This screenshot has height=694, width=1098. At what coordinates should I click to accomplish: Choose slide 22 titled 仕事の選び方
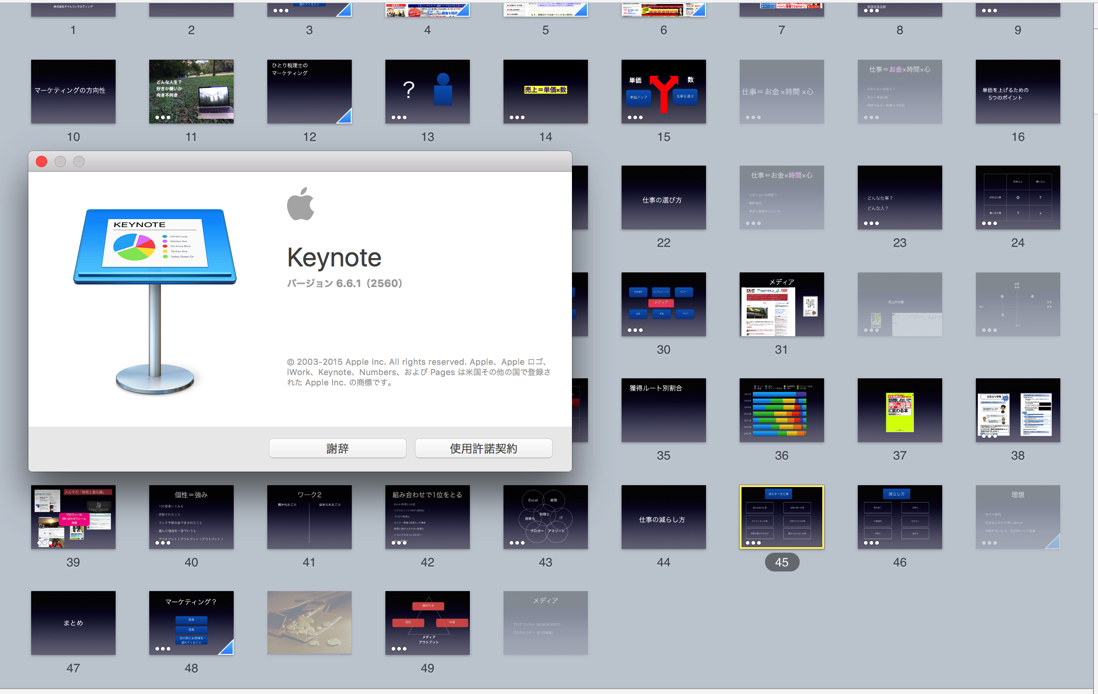click(x=663, y=198)
